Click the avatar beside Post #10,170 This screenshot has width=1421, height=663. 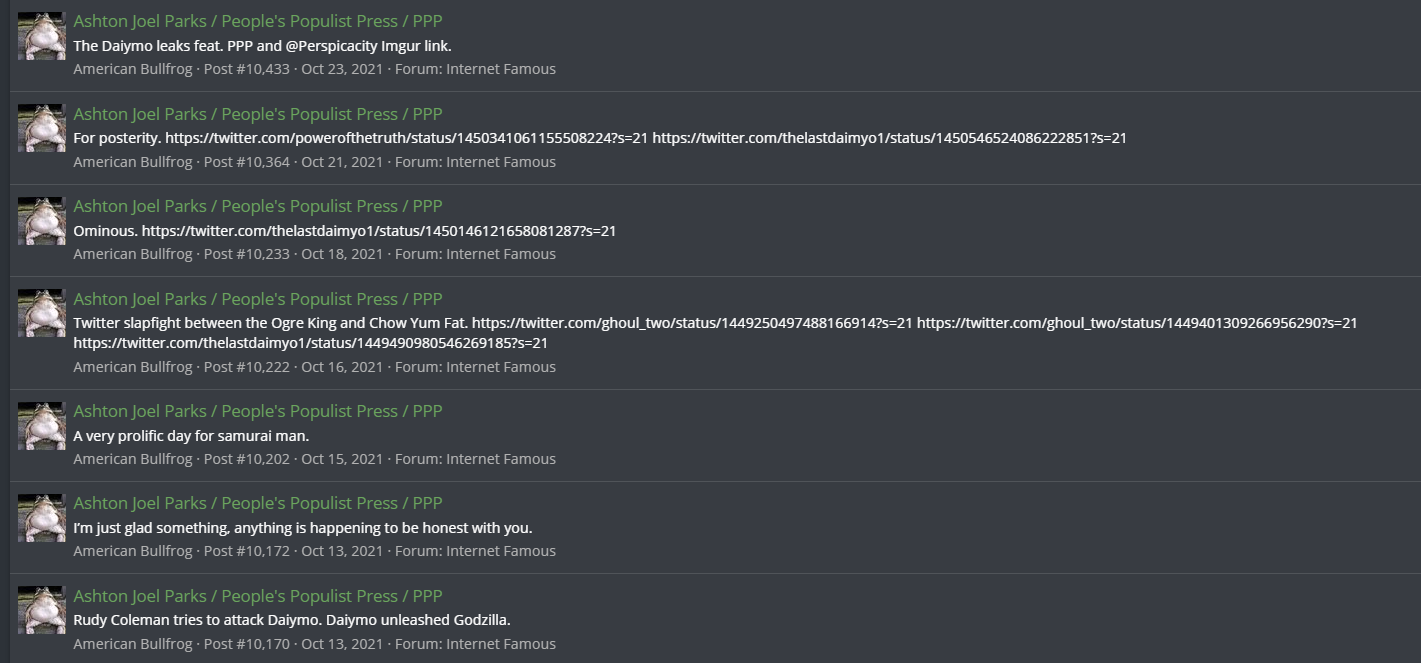click(x=42, y=610)
